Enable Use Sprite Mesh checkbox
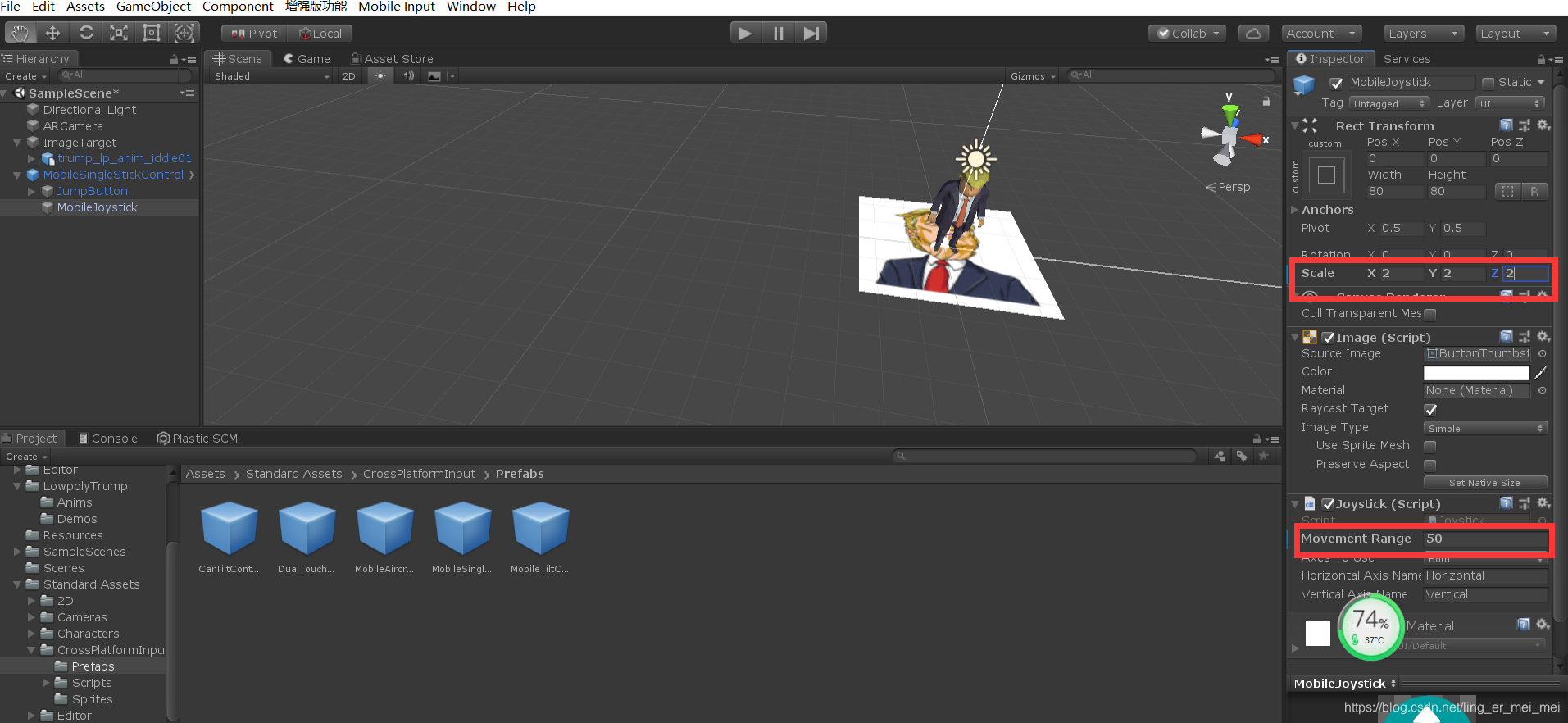 click(x=1430, y=446)
